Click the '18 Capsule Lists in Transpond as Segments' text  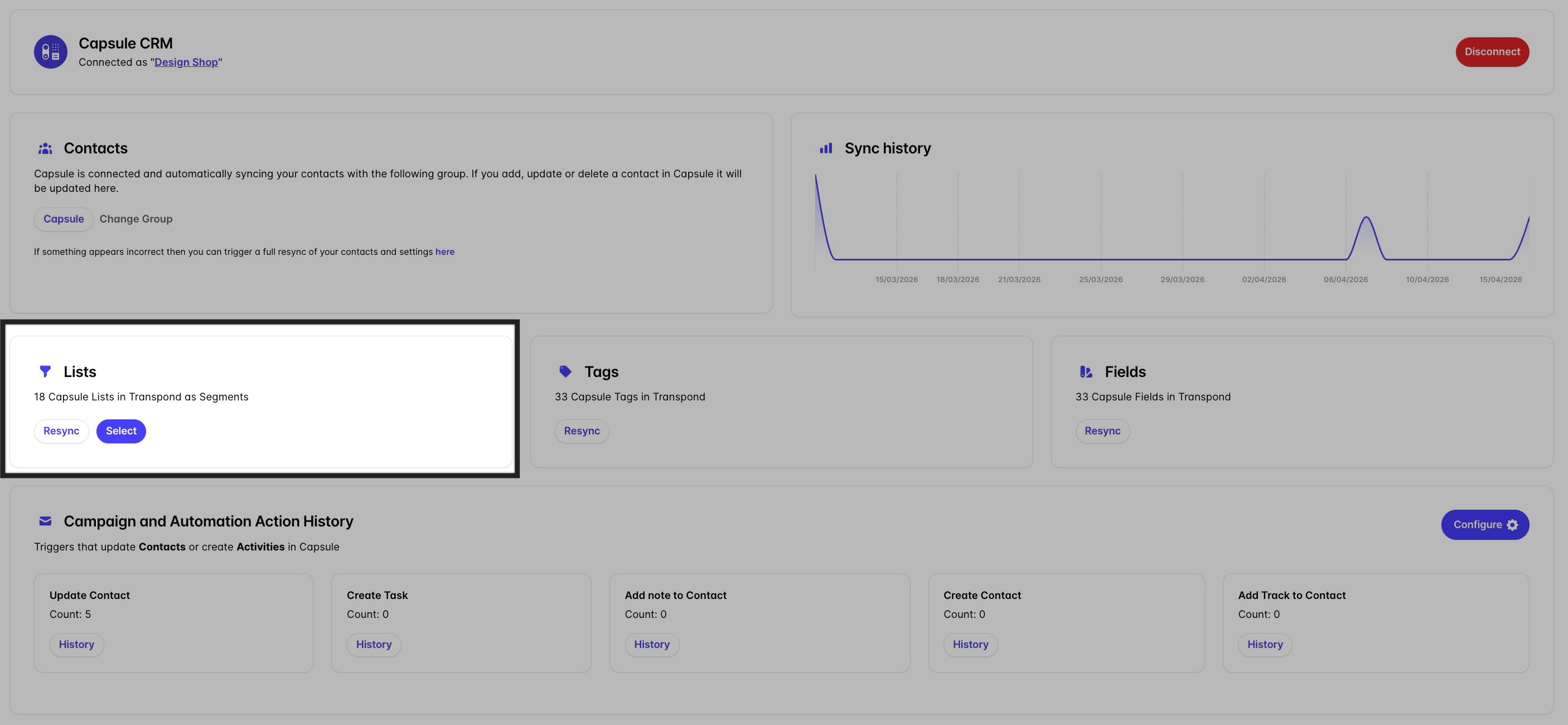click(x=141, y=397)
